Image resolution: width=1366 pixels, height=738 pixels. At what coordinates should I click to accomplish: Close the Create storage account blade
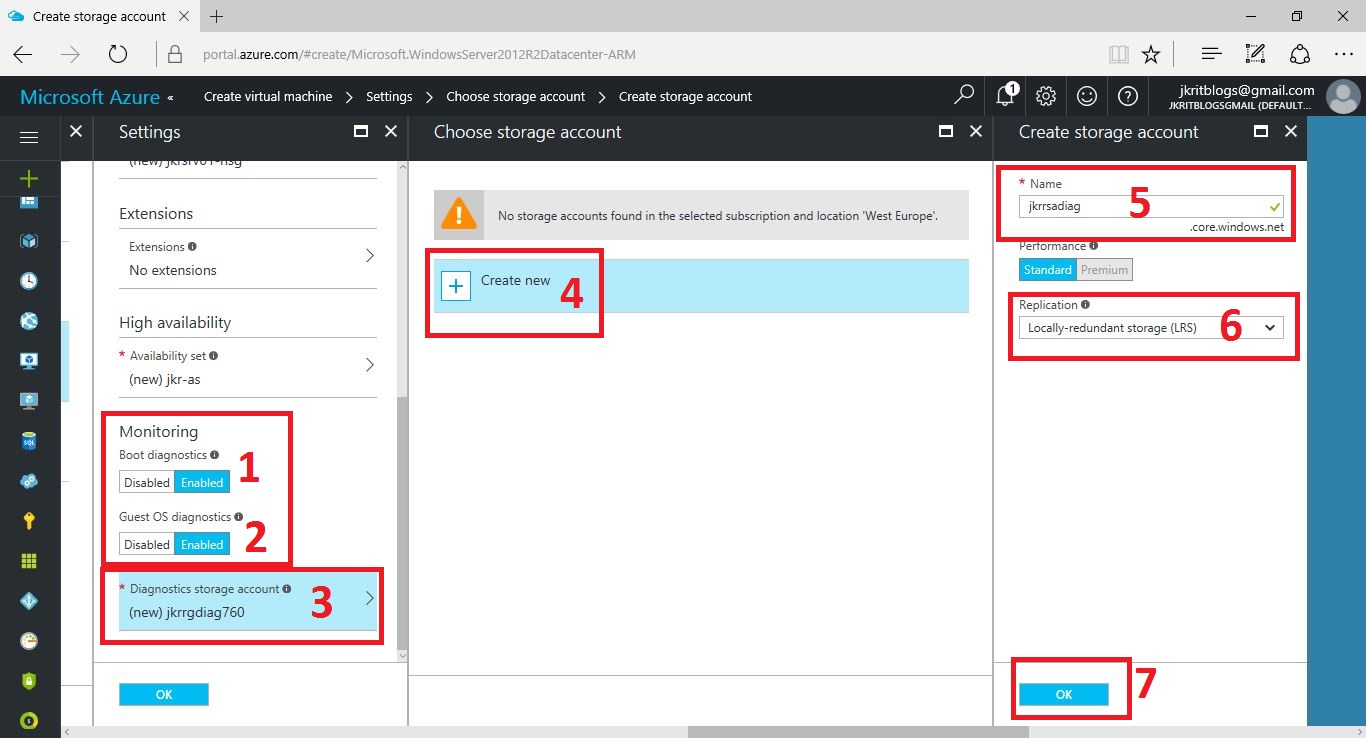[1291, 131]
